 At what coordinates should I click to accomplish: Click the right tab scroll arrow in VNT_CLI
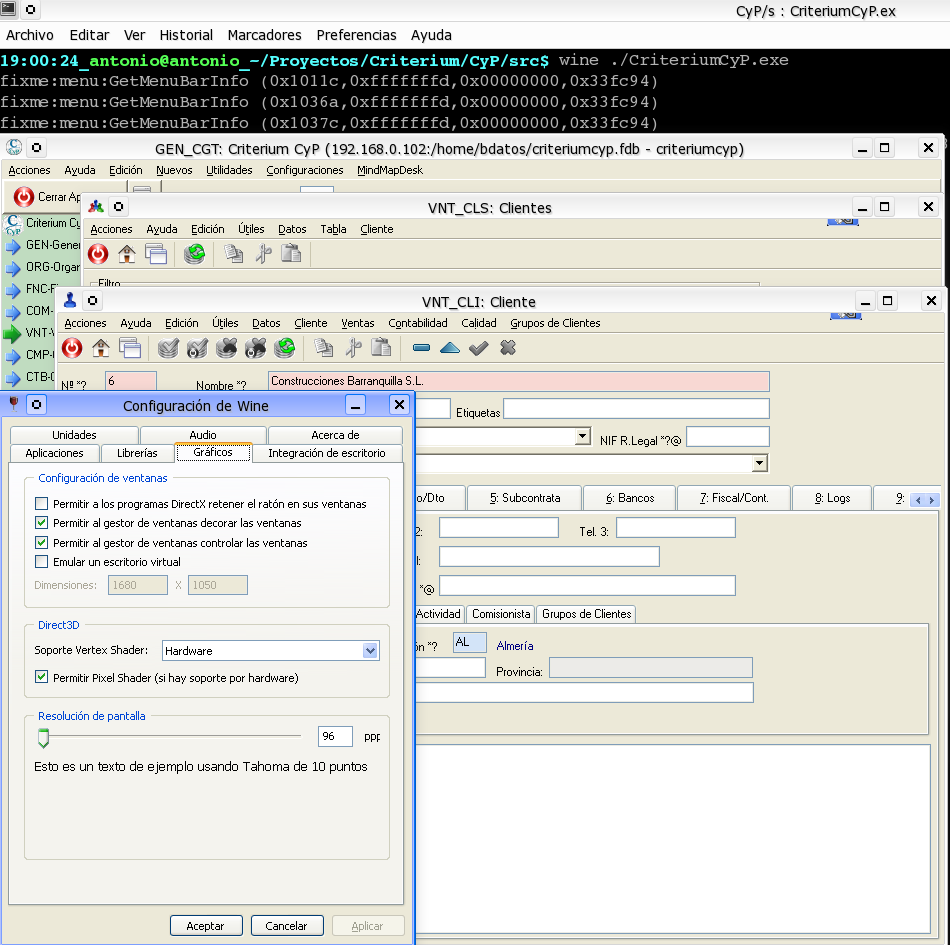point(932,500)
